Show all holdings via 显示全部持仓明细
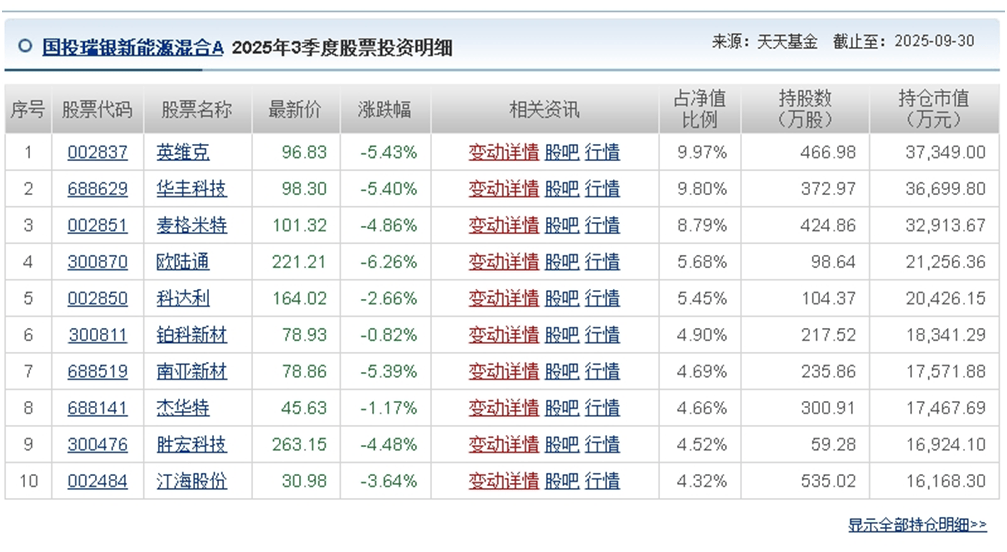The height and width of the screenshot is (552, 1007). 917,524
